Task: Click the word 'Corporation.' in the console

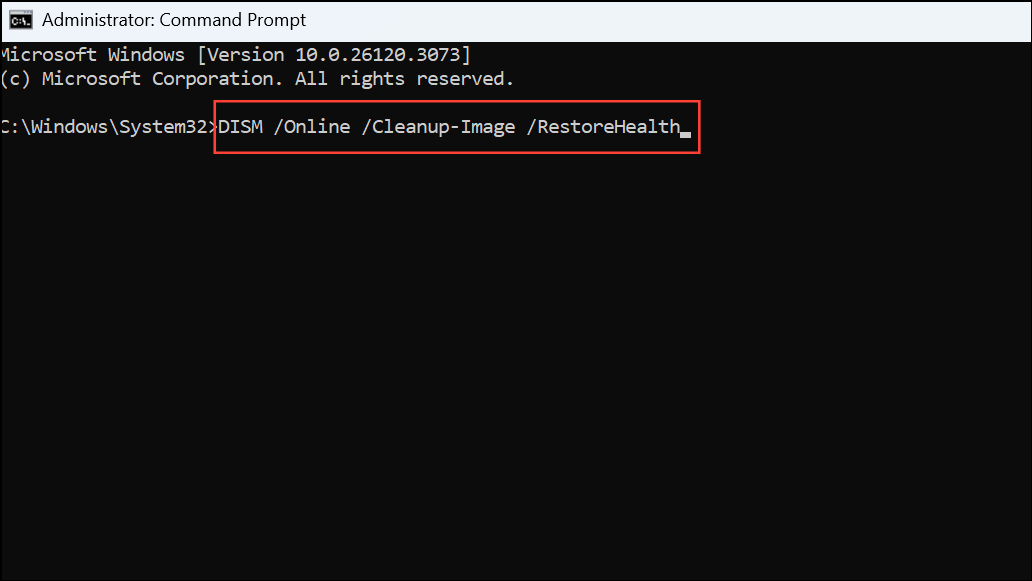Action: [218, 79]
